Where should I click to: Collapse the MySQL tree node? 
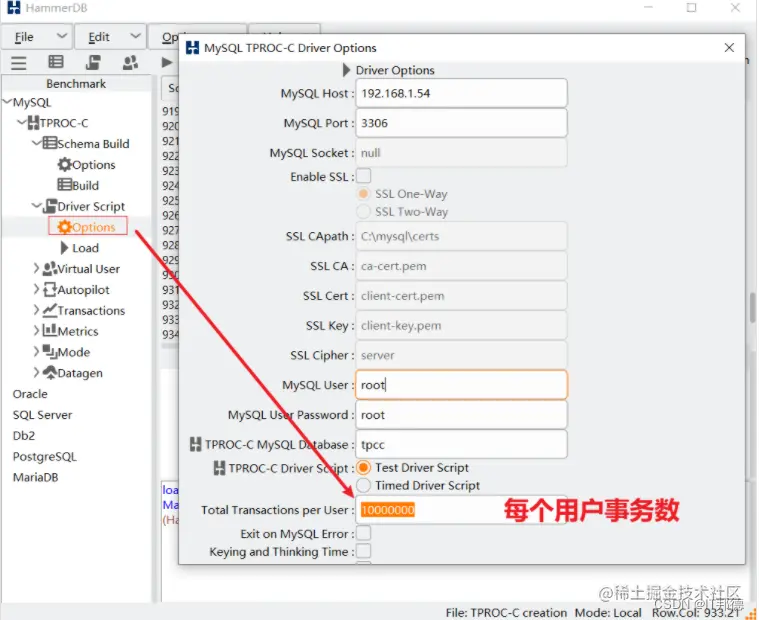pos(7,102)
